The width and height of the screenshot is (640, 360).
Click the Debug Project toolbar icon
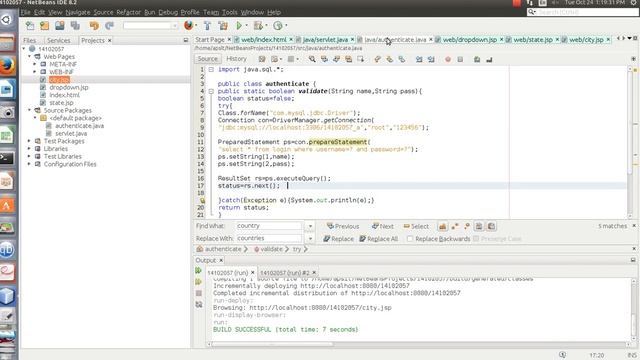(258, 26)
